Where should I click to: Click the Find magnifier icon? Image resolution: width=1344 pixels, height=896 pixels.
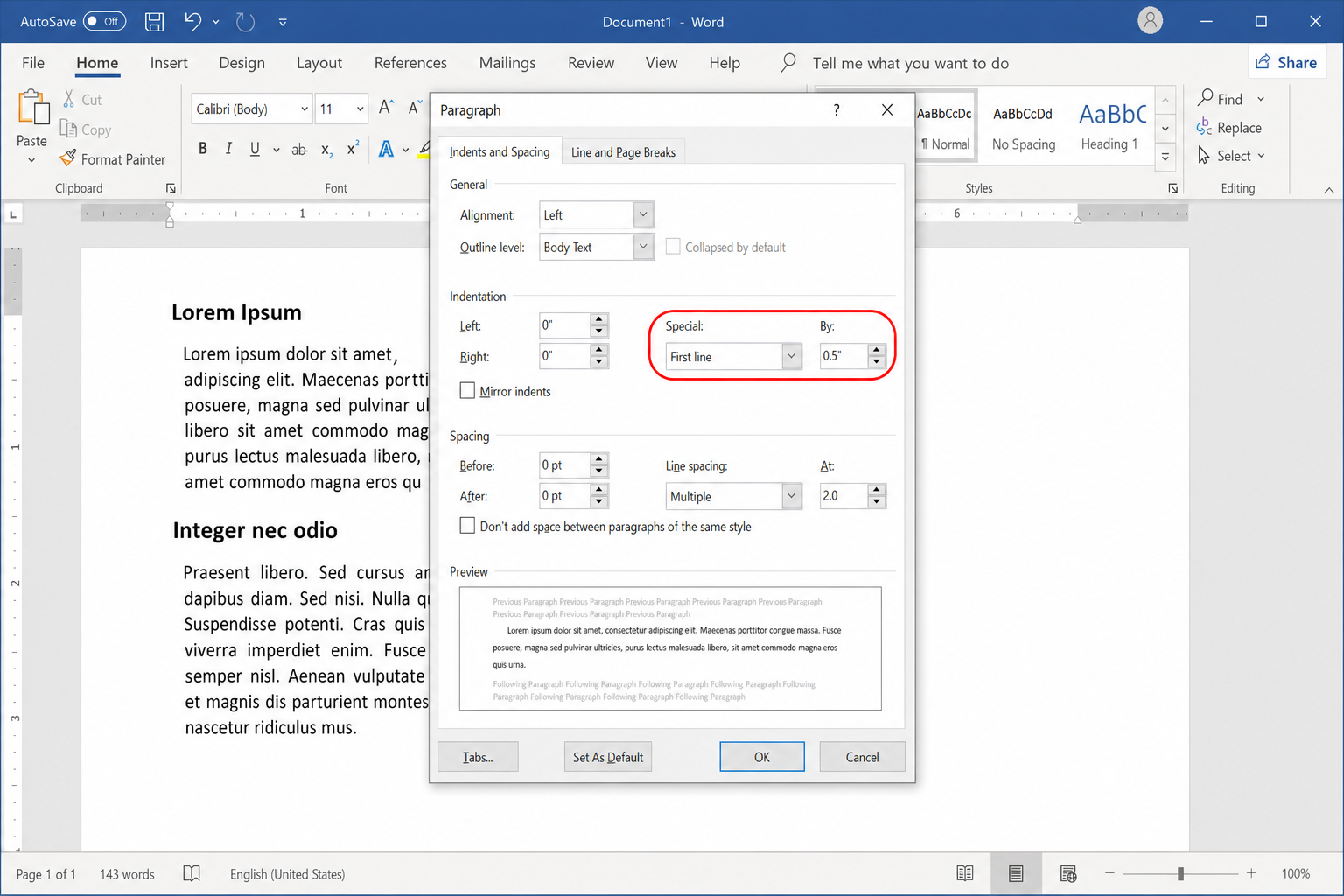click(1206, 98)
